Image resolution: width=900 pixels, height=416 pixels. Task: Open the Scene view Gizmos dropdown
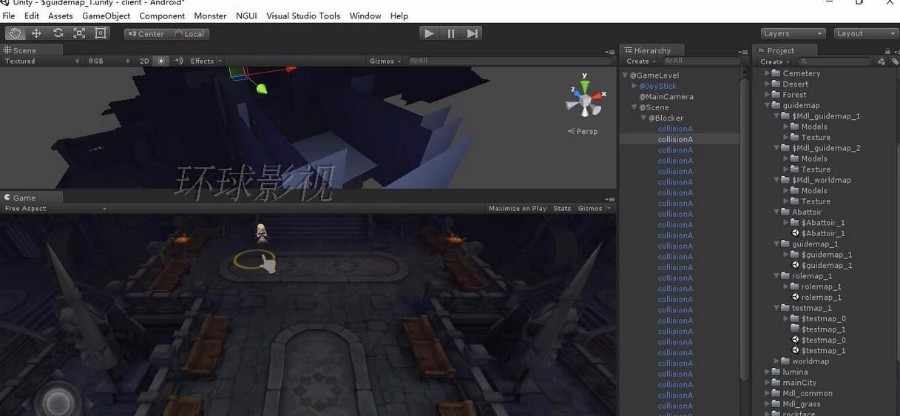point(385,61)
